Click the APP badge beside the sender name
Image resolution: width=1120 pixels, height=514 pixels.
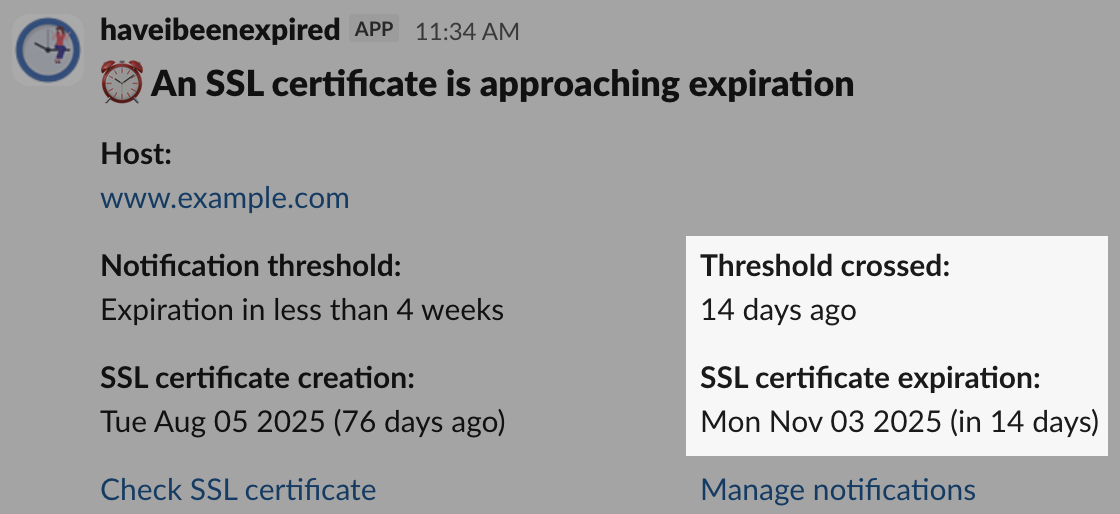(x=375, y=30)
